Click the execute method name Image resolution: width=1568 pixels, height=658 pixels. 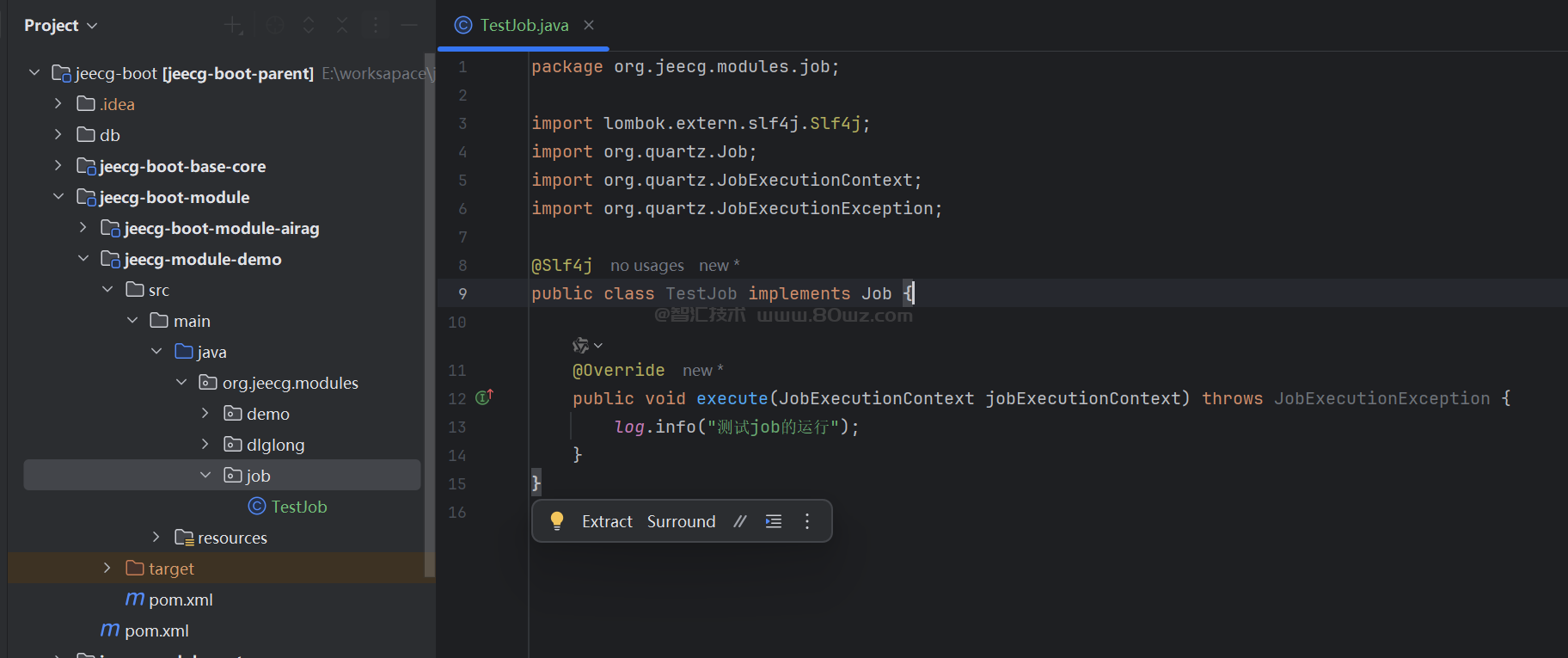coord(732,398)
